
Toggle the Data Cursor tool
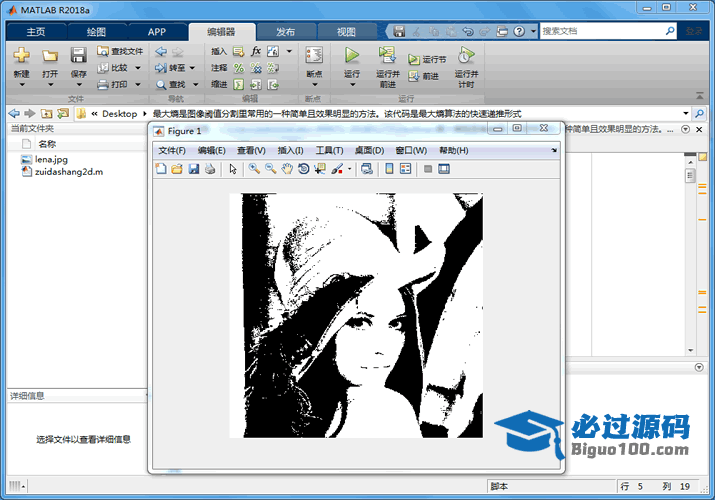tap(320, 169)
